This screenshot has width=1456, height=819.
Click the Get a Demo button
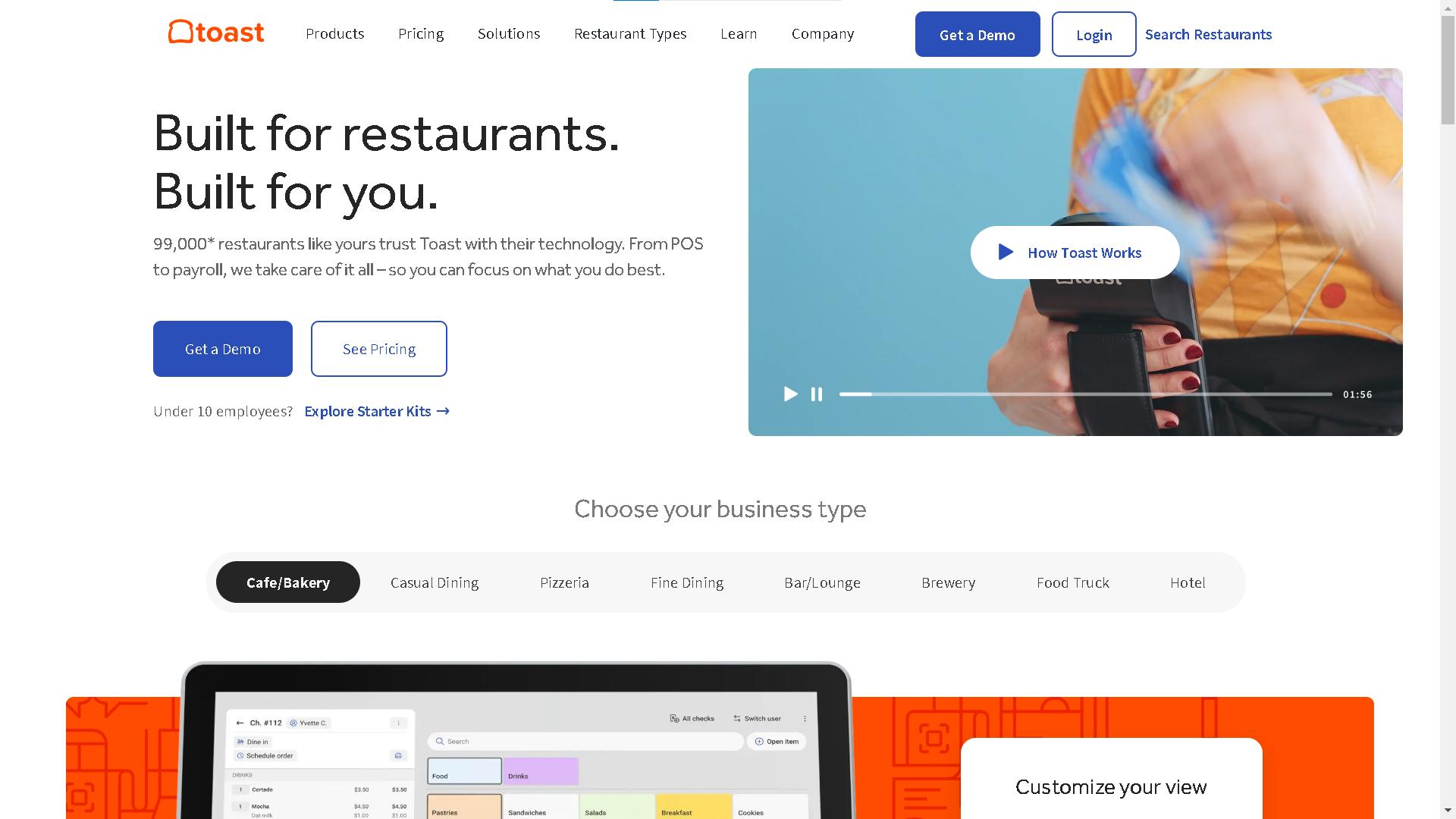tap(977, 34)
